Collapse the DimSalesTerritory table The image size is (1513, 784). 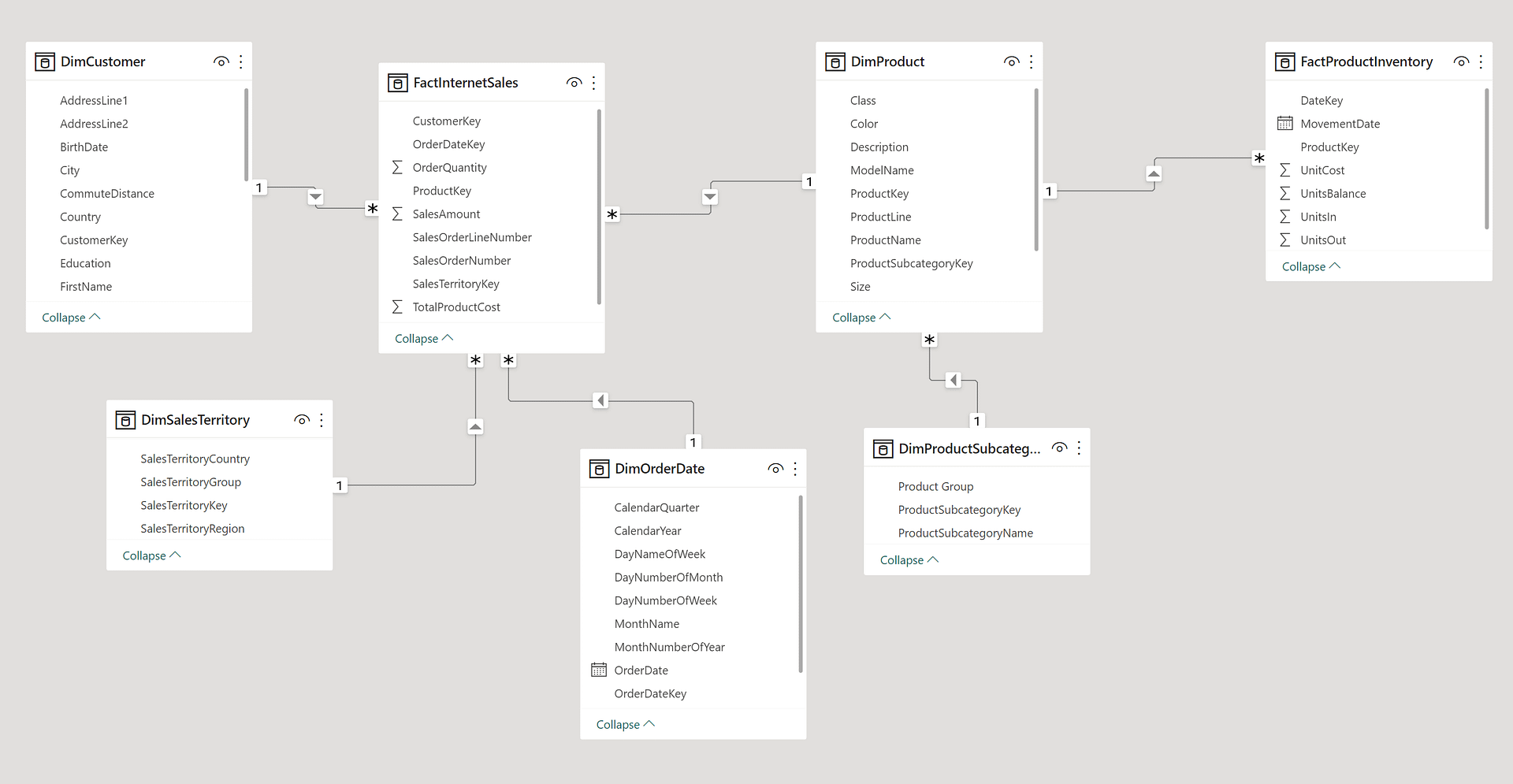151,555
